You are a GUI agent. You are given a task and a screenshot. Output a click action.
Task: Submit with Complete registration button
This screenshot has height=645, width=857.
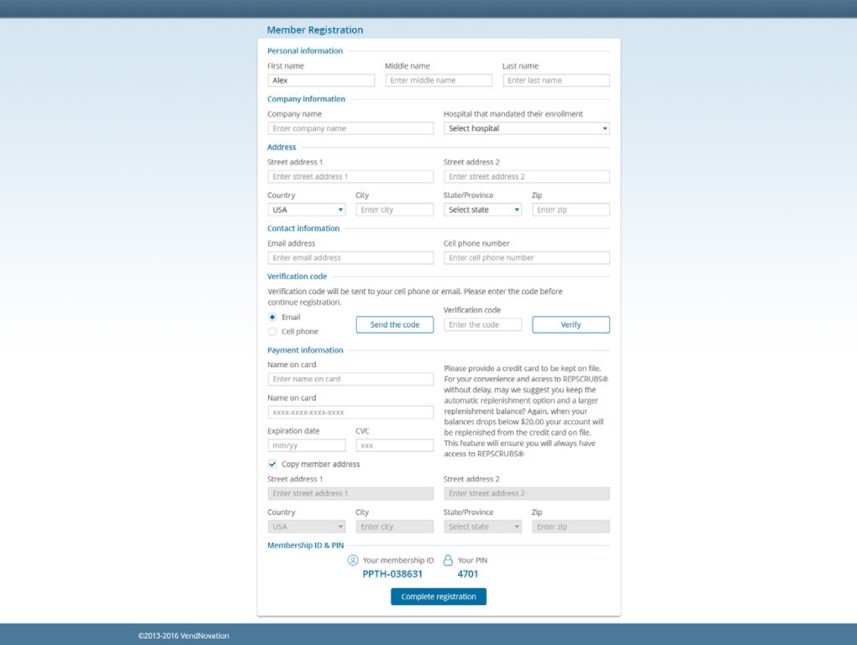click(438, 597)
